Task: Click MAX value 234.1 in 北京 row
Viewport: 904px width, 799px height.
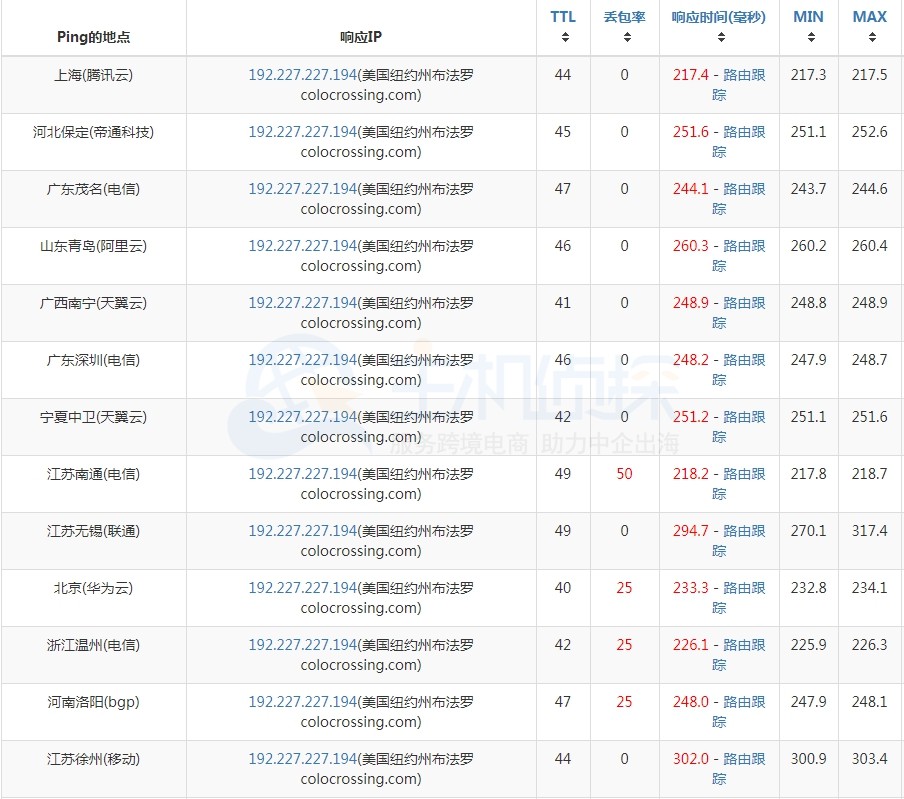Action: 869,589
